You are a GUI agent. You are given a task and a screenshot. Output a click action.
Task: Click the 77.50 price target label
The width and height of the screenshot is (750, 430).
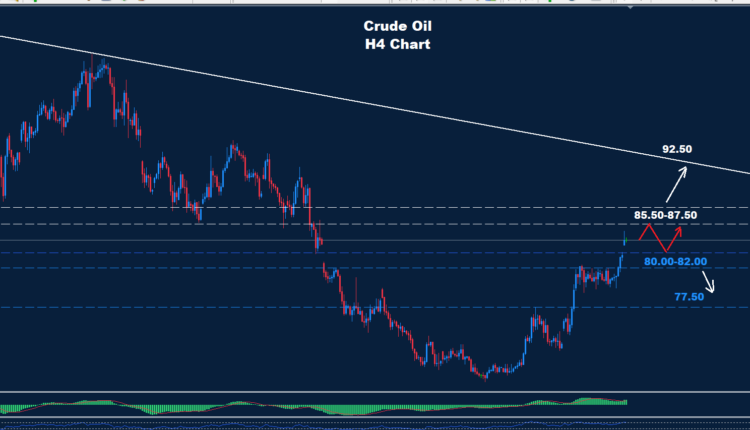click(x=689, y=297)
